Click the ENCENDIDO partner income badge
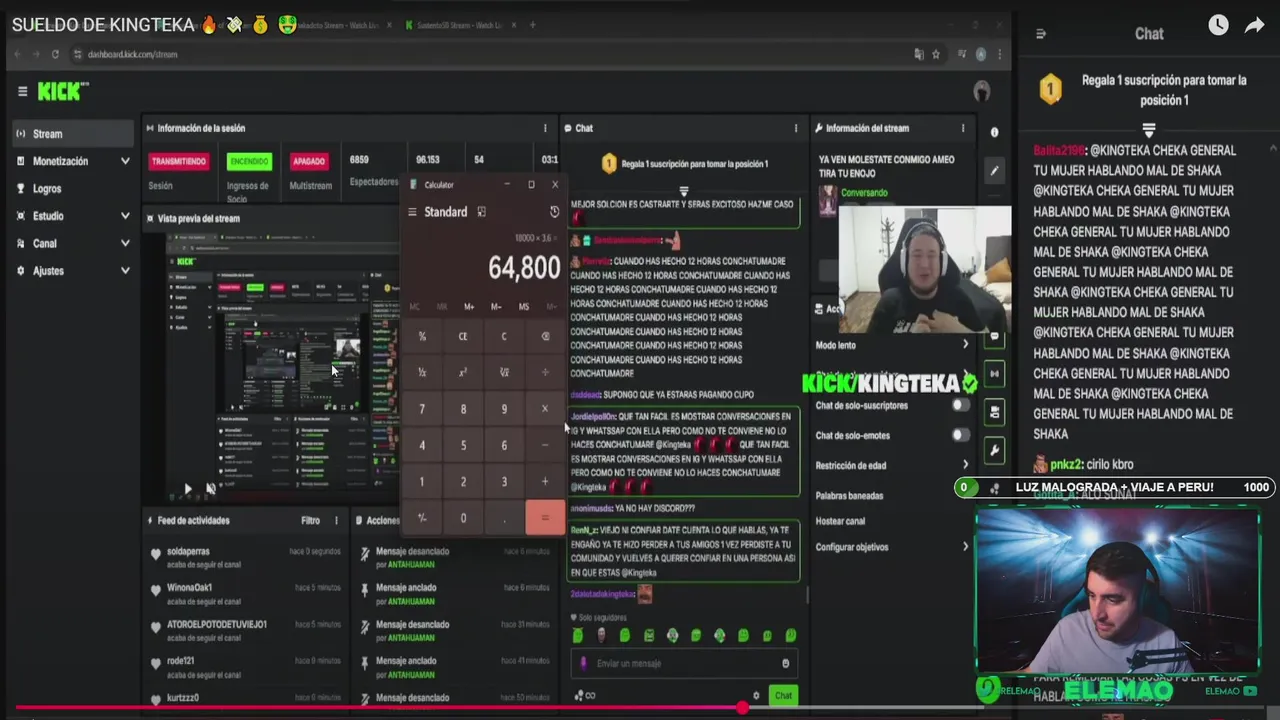The image size is (1280, 720). [249, 161]
